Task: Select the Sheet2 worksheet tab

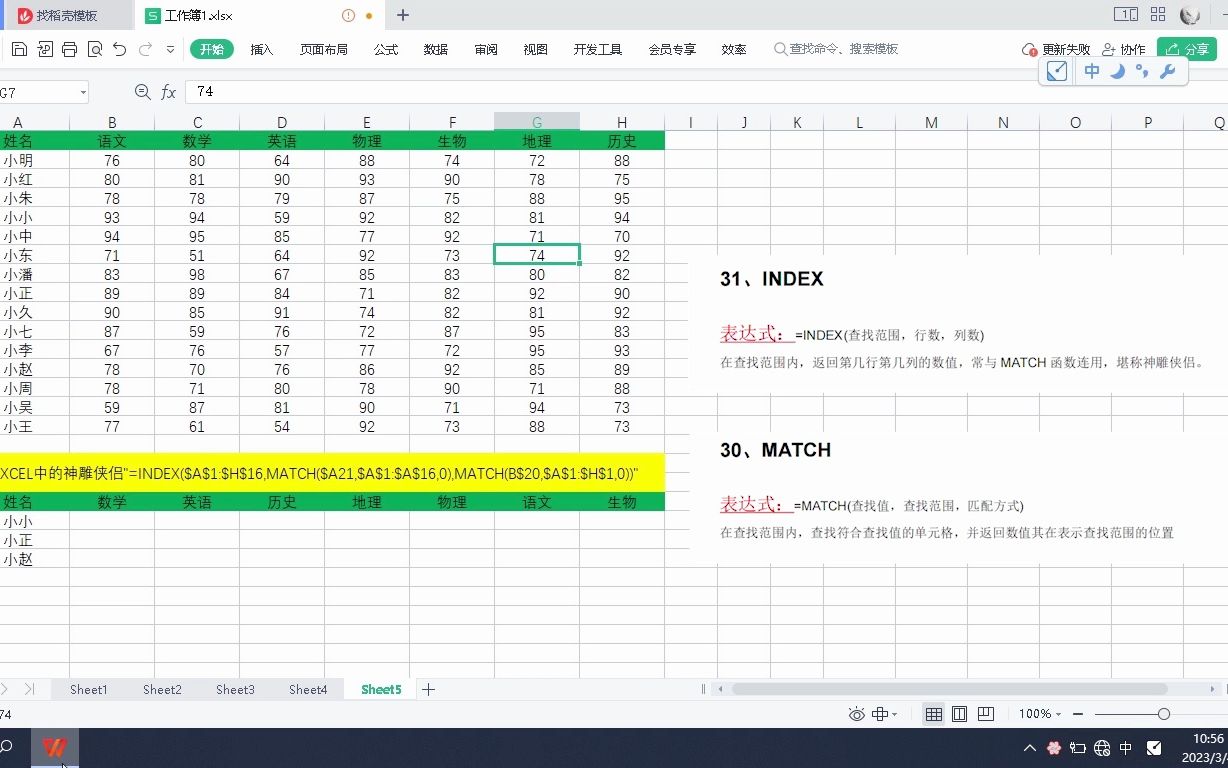Action: pyautogui.click(x=161, y=689)
